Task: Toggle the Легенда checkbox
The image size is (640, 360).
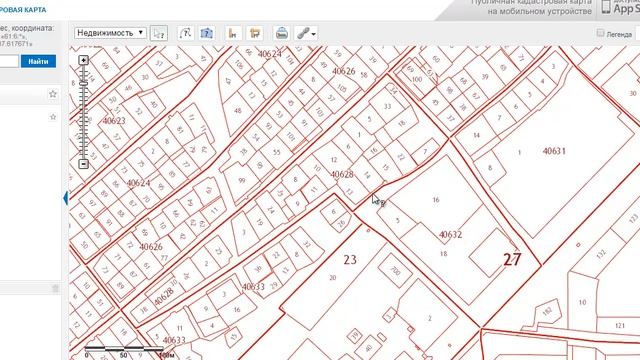Action: coord(600,33)
